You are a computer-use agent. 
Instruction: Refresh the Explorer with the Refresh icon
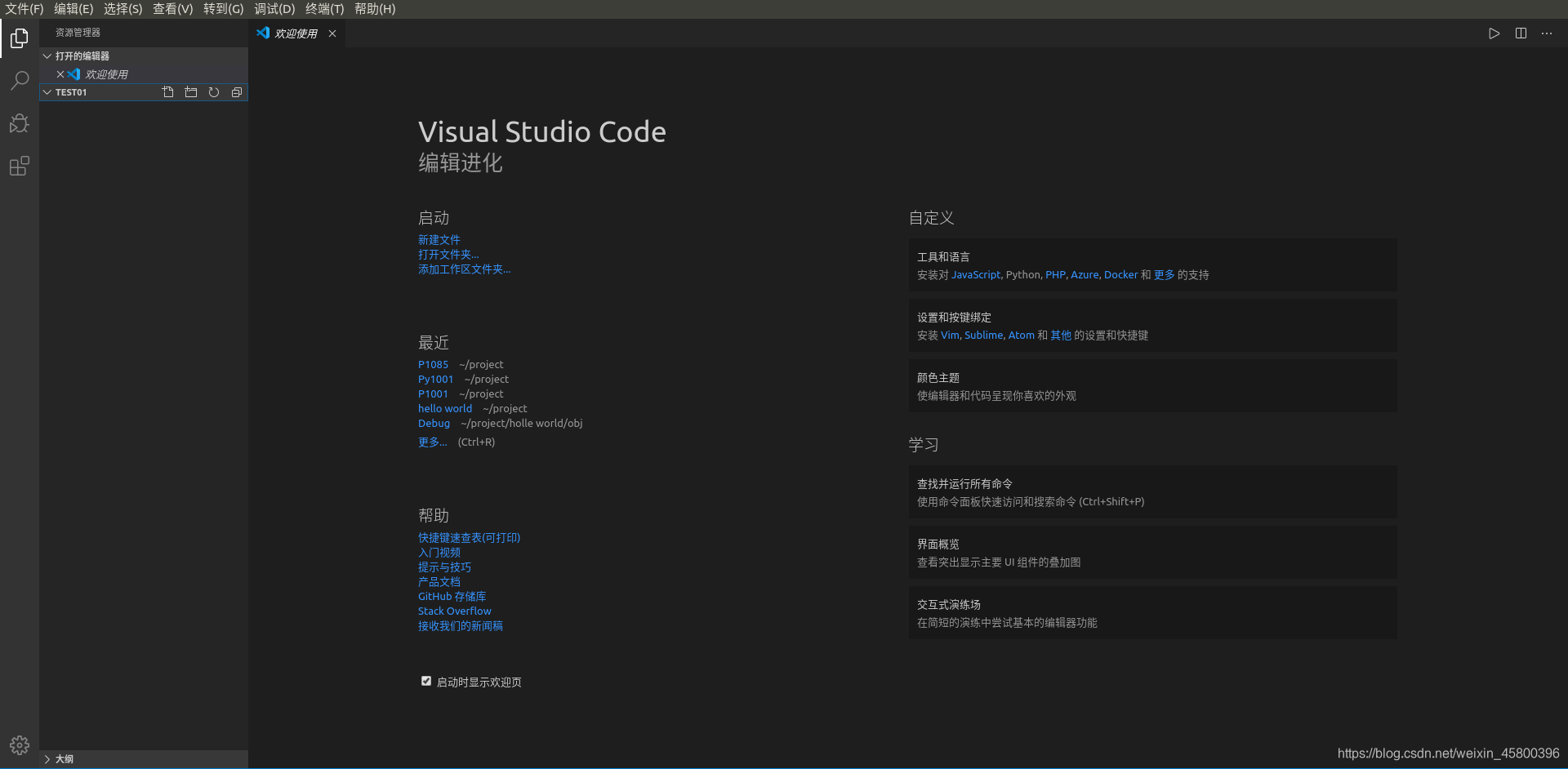point(214,91)
